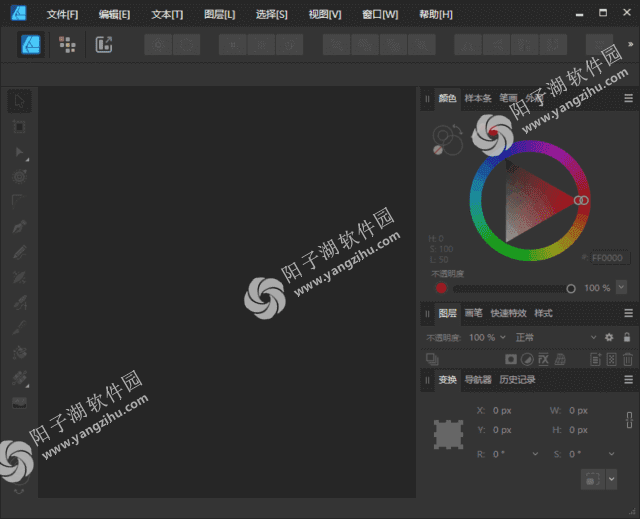Click the grid icon next to fx
This screenshot has width=640, height=519.
click(x=560, y=359)
